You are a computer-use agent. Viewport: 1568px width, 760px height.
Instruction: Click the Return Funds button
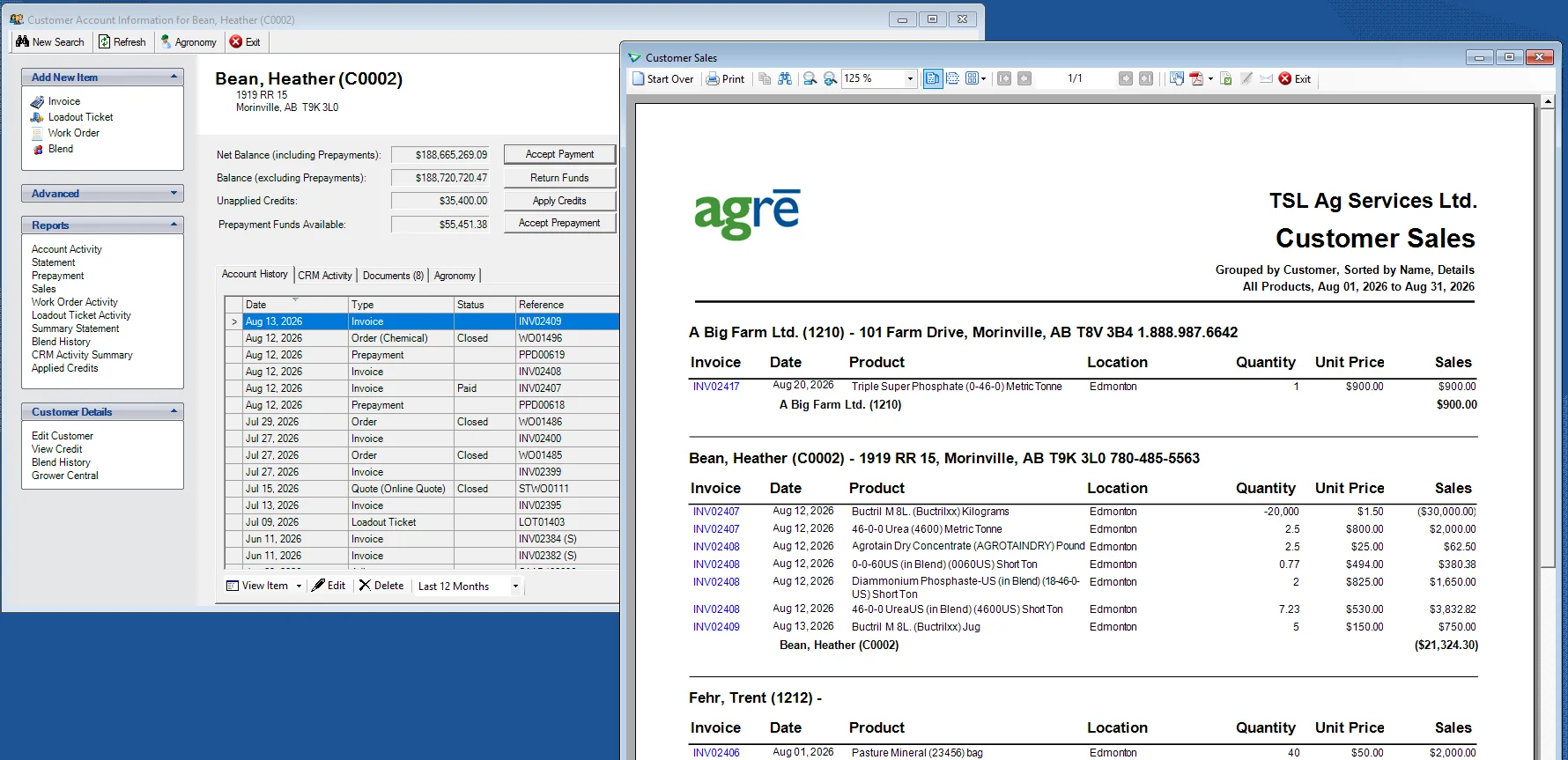click(559, 178)
